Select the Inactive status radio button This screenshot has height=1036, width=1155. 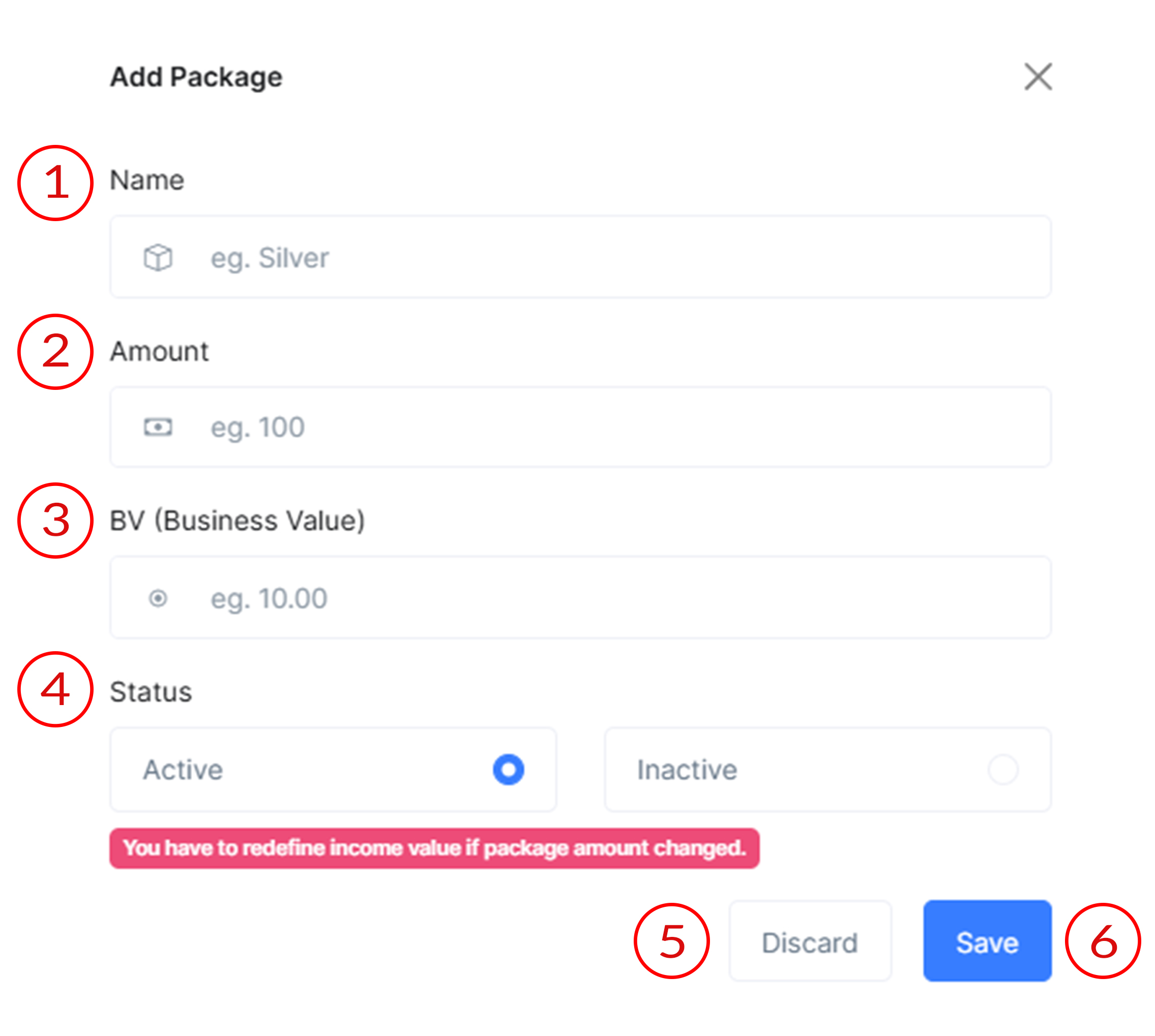[x=1002, y=770]
